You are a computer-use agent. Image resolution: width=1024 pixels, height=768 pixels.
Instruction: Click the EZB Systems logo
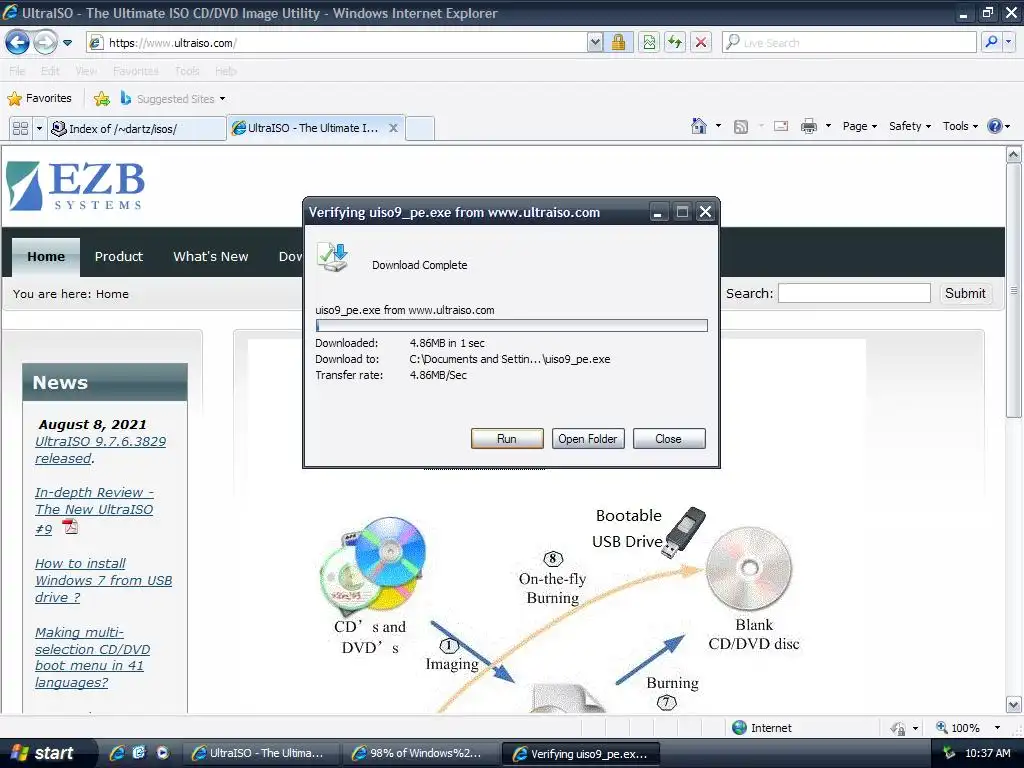[x=76, y=186]
